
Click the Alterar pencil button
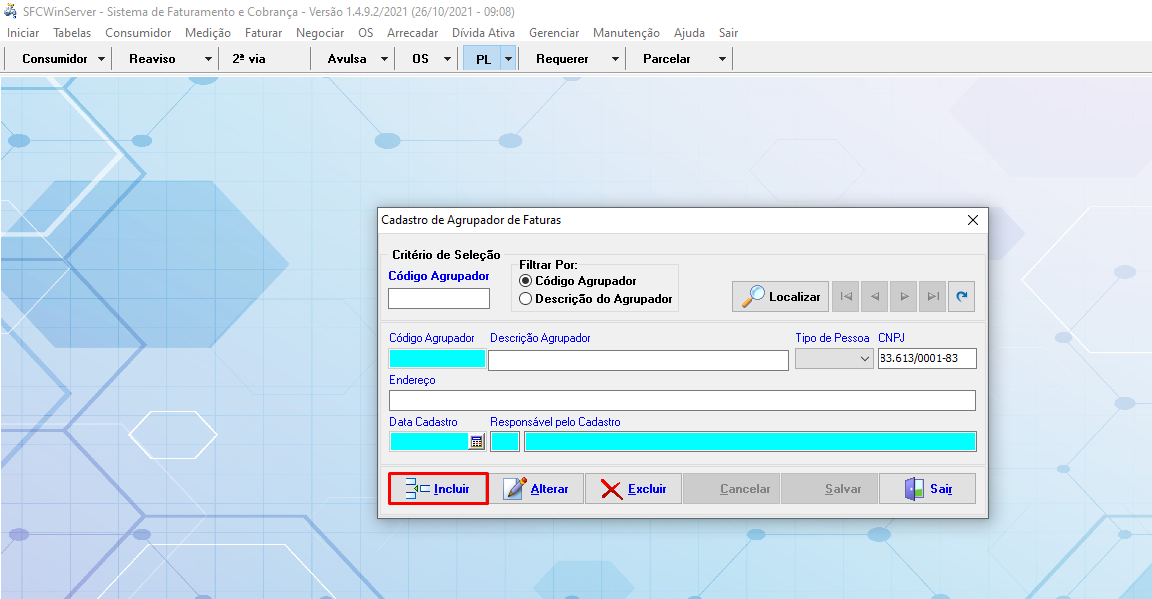point(536,489)
